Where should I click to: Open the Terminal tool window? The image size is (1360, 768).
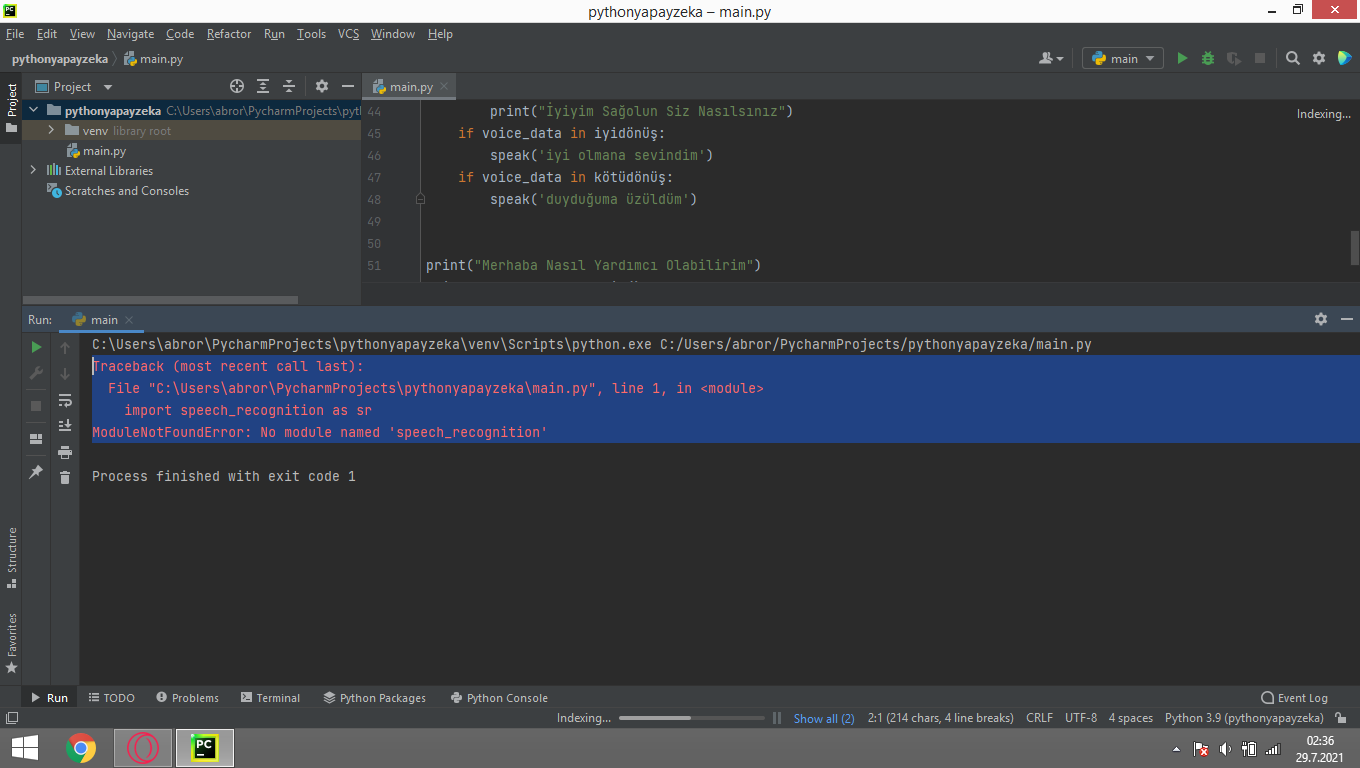[270, 698]
